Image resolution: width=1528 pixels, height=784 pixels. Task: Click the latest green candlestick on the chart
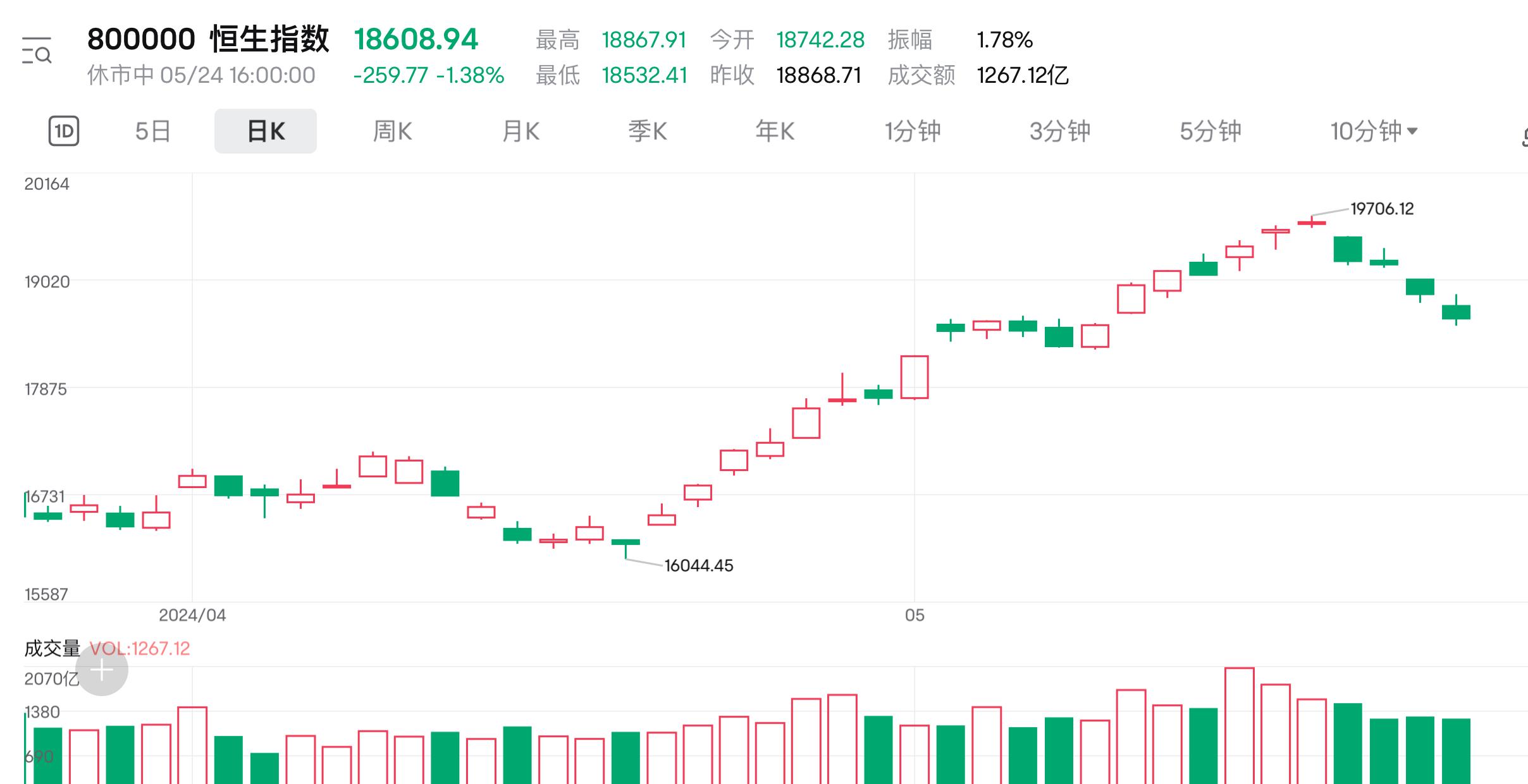tap(1456, 312)
